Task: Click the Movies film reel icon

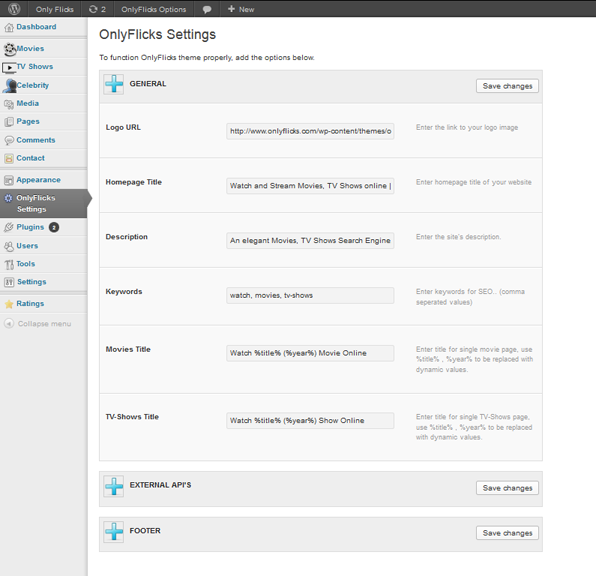Action: (x=10, y=49)
